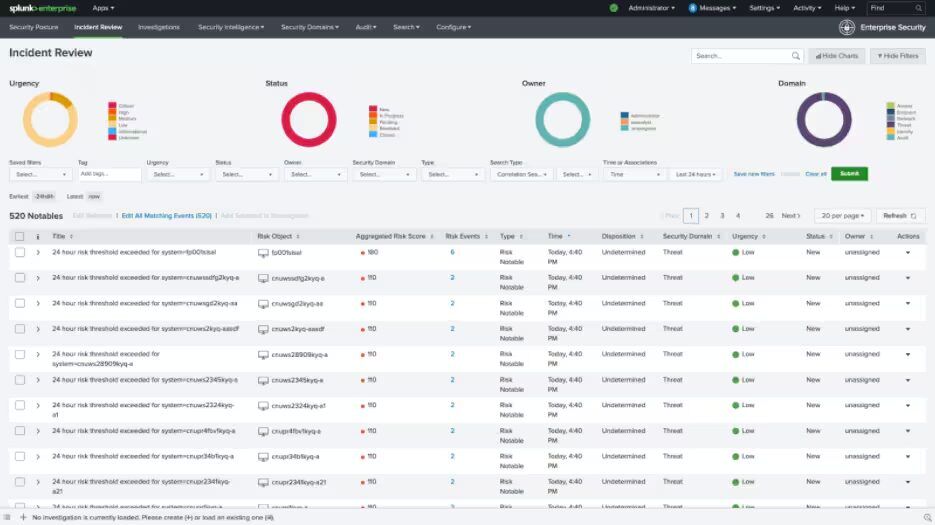Click the zoom icon in bottom-right corner
This screenshot has width=935, height=525.
click(927, 518)
